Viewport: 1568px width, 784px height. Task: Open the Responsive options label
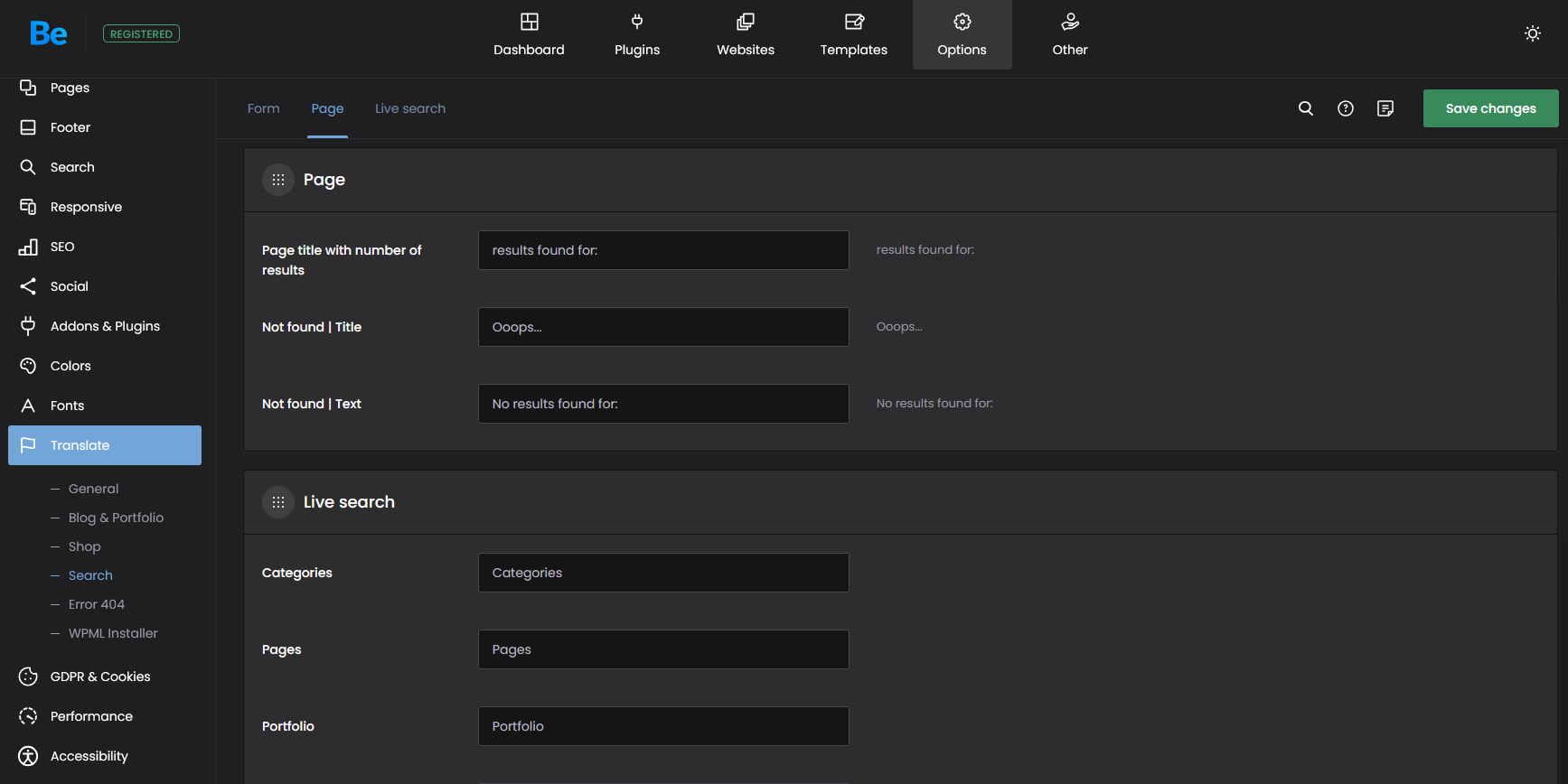(86, 207)
